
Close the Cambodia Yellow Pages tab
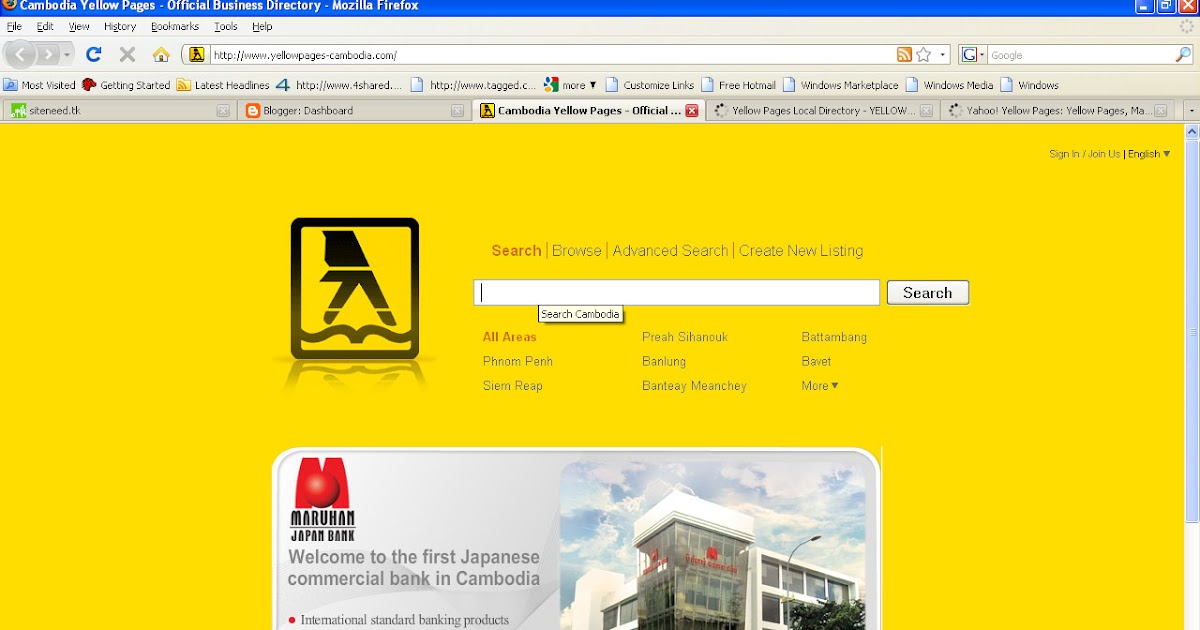pyautogui.click(x=692, y=111)
